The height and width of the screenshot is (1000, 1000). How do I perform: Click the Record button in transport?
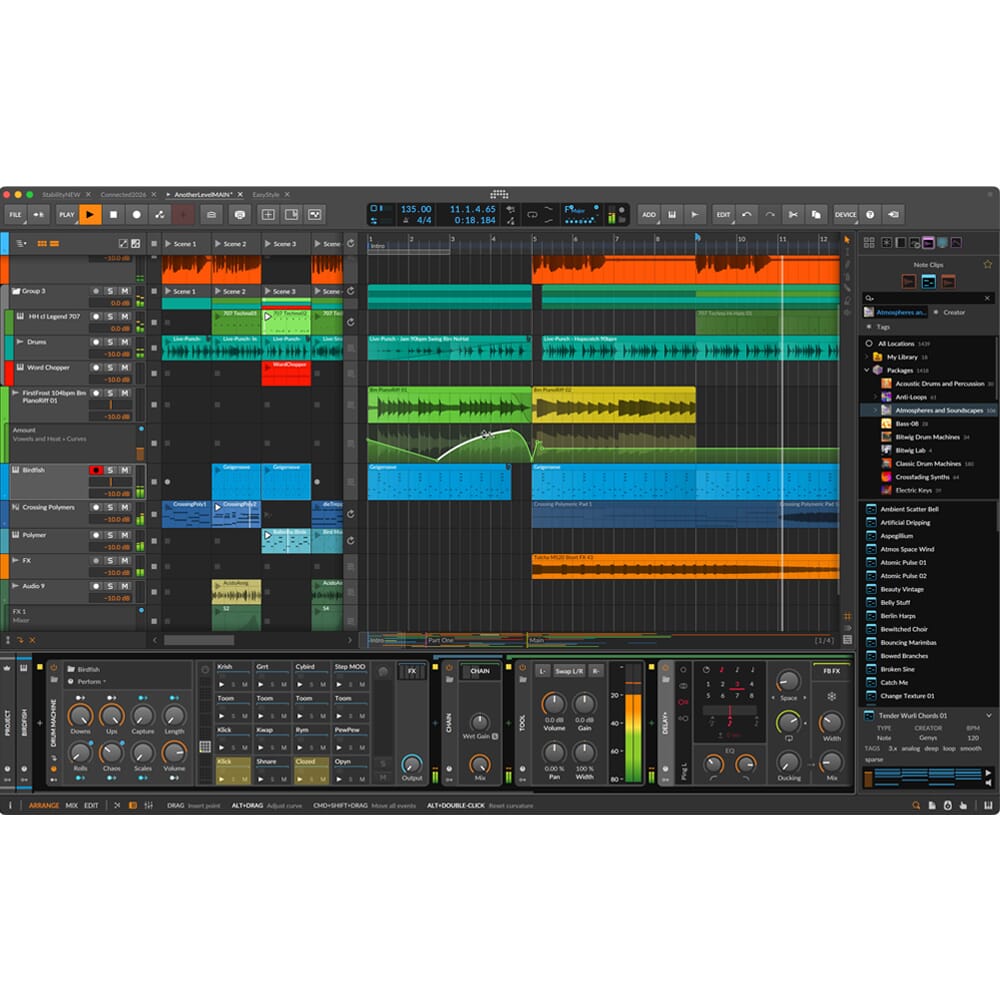(137, 214)
